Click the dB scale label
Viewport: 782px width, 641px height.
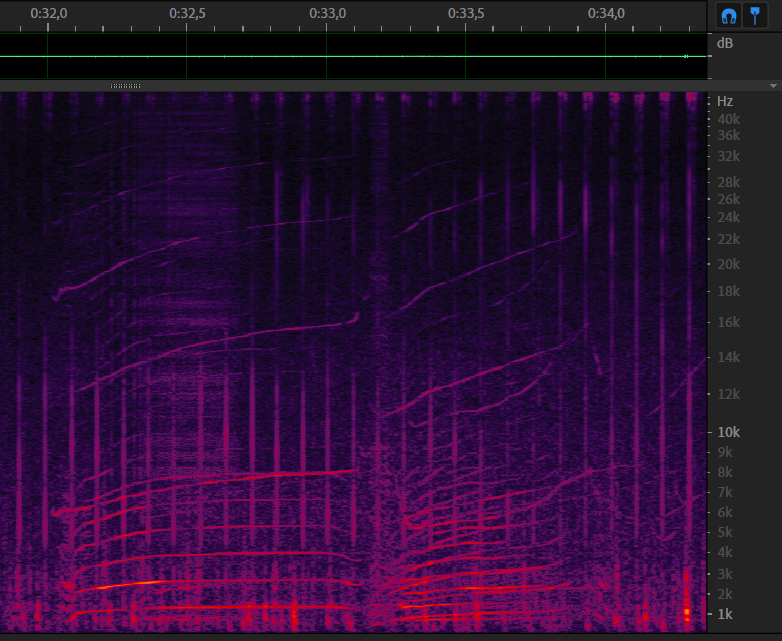coord(725,43)
